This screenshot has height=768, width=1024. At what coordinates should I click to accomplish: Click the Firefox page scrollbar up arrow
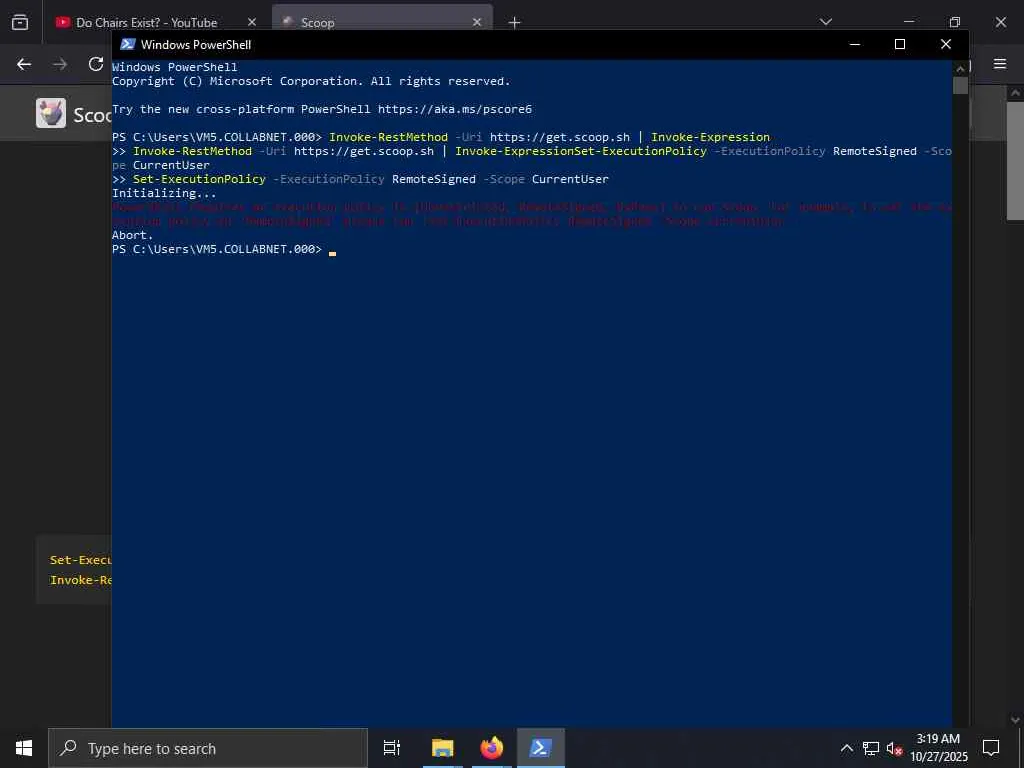coord(1016,93)
